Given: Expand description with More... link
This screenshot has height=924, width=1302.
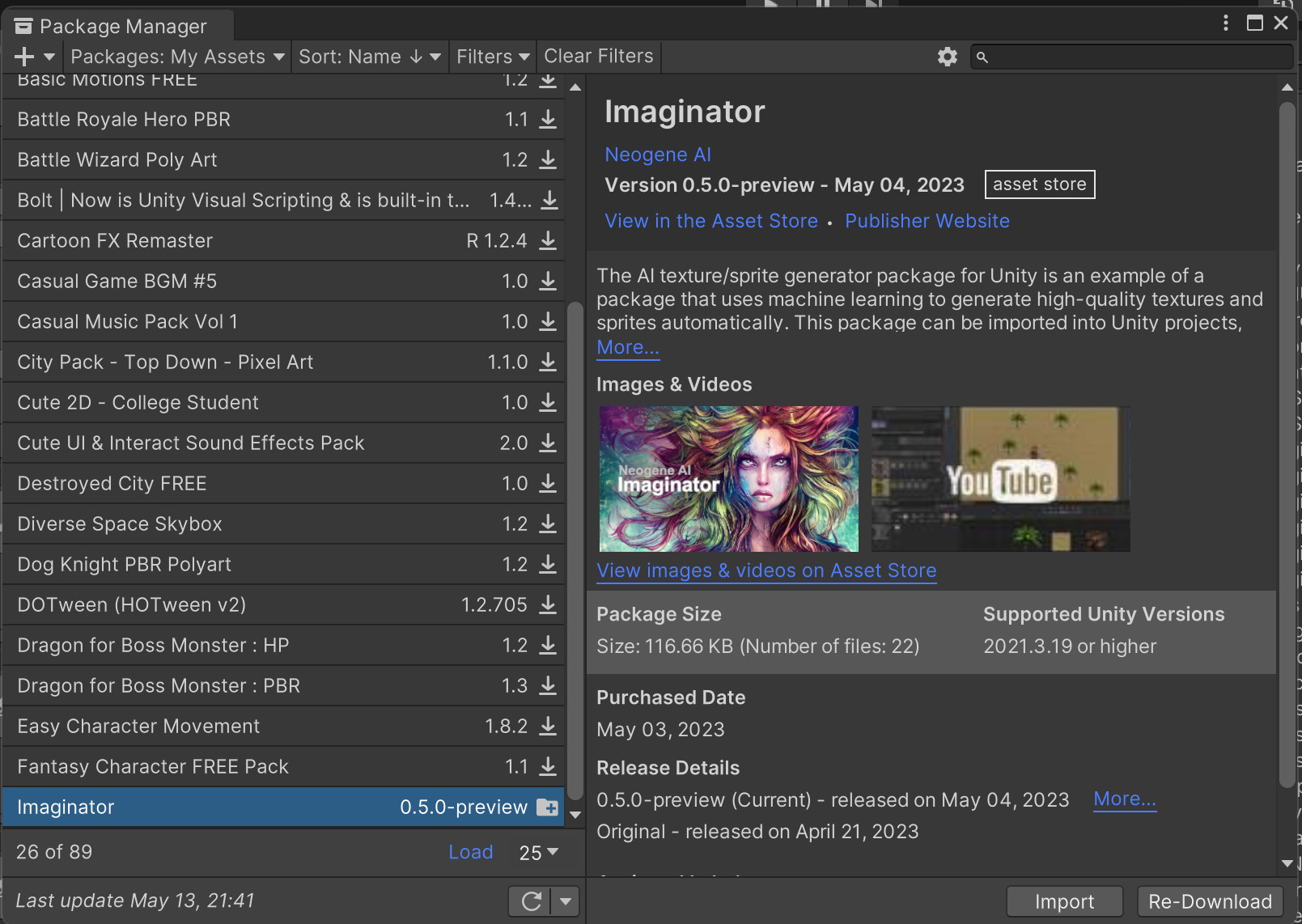Looking at the screenshot, I should click(628, 347).
